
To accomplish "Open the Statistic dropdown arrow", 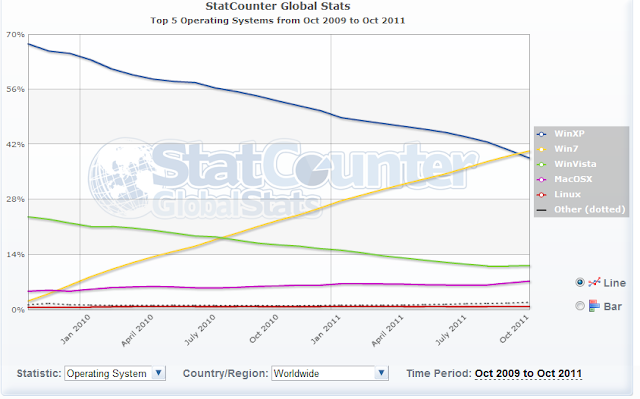I will [x=158, y=373].
